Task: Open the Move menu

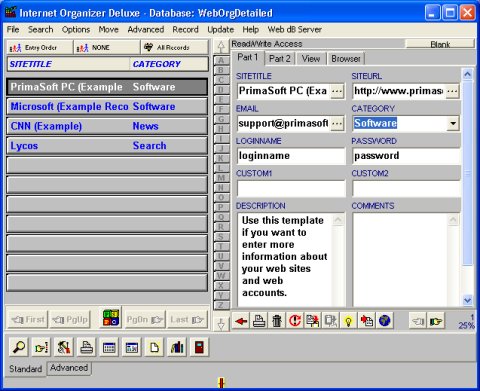Action: (108, 29)
